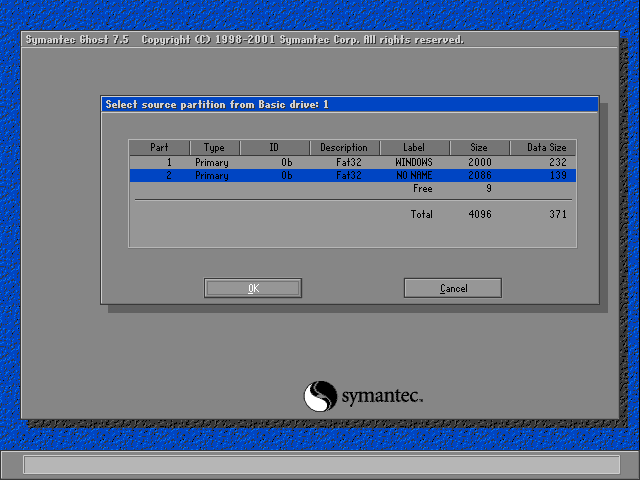The width and height of the screenshot is (640, 480).
Task: Click size value 2000 in first row
Action: tap(480, 162)
